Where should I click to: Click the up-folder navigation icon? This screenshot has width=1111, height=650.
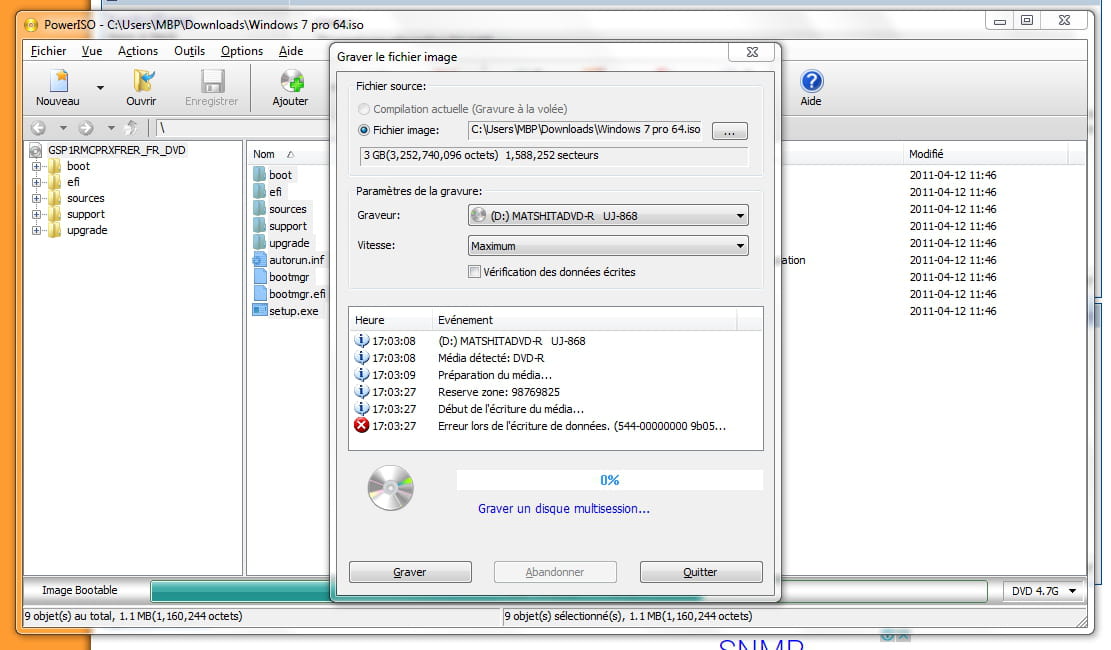click(131, 128)
